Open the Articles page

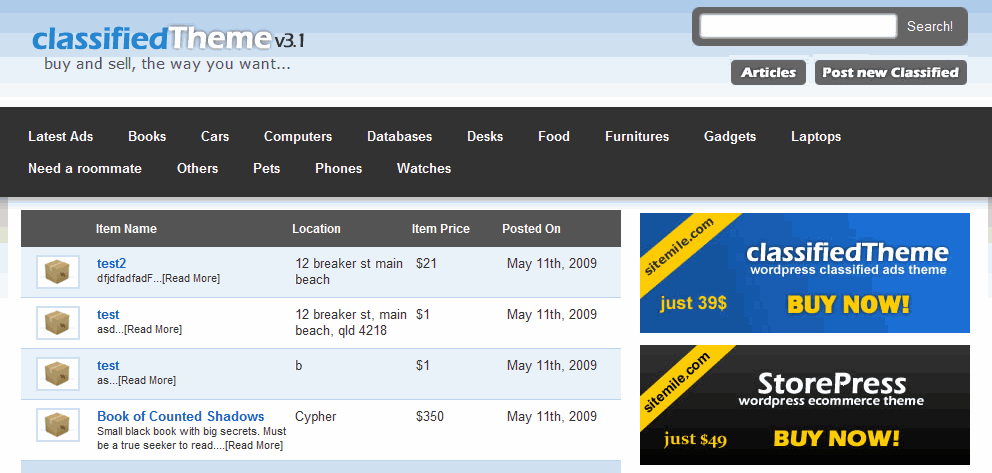point(768,72)
